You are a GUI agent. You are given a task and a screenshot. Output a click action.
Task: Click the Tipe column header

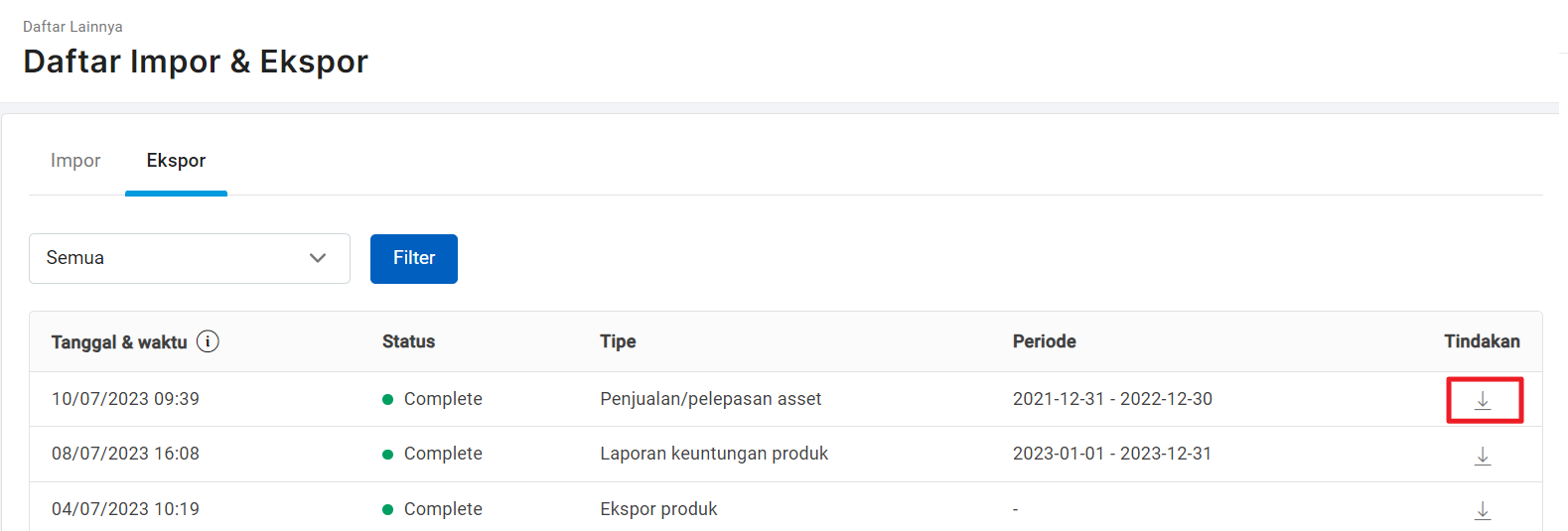click(618, 341)
